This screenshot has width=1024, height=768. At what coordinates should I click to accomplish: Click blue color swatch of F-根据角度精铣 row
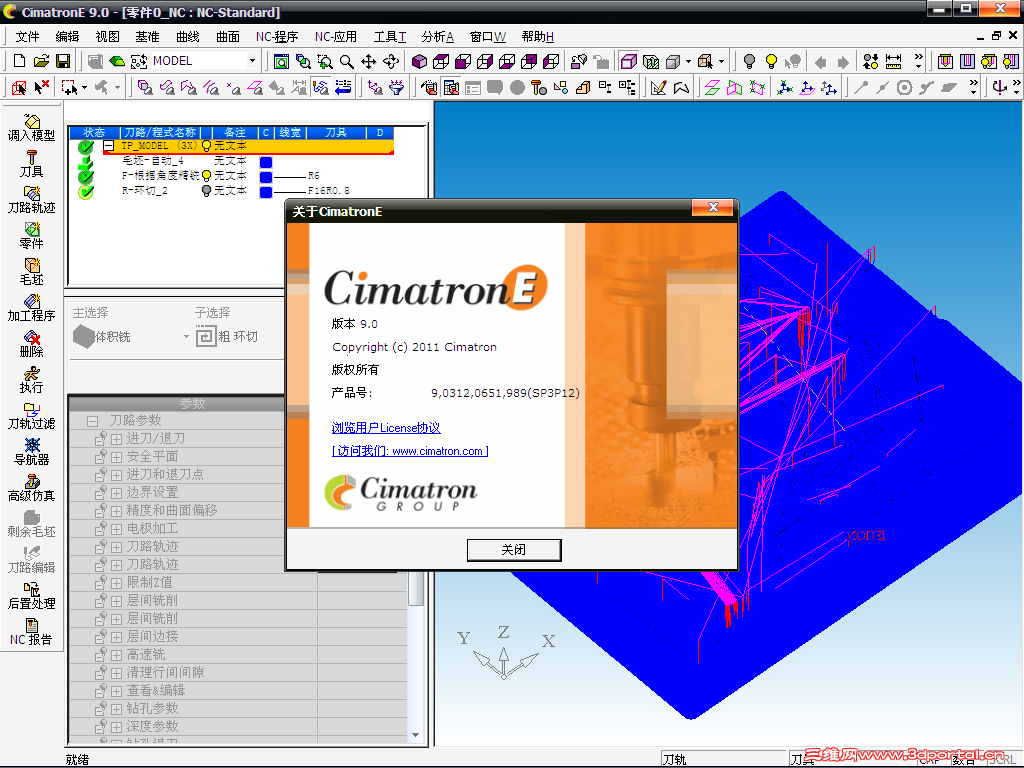click(266, 177)
